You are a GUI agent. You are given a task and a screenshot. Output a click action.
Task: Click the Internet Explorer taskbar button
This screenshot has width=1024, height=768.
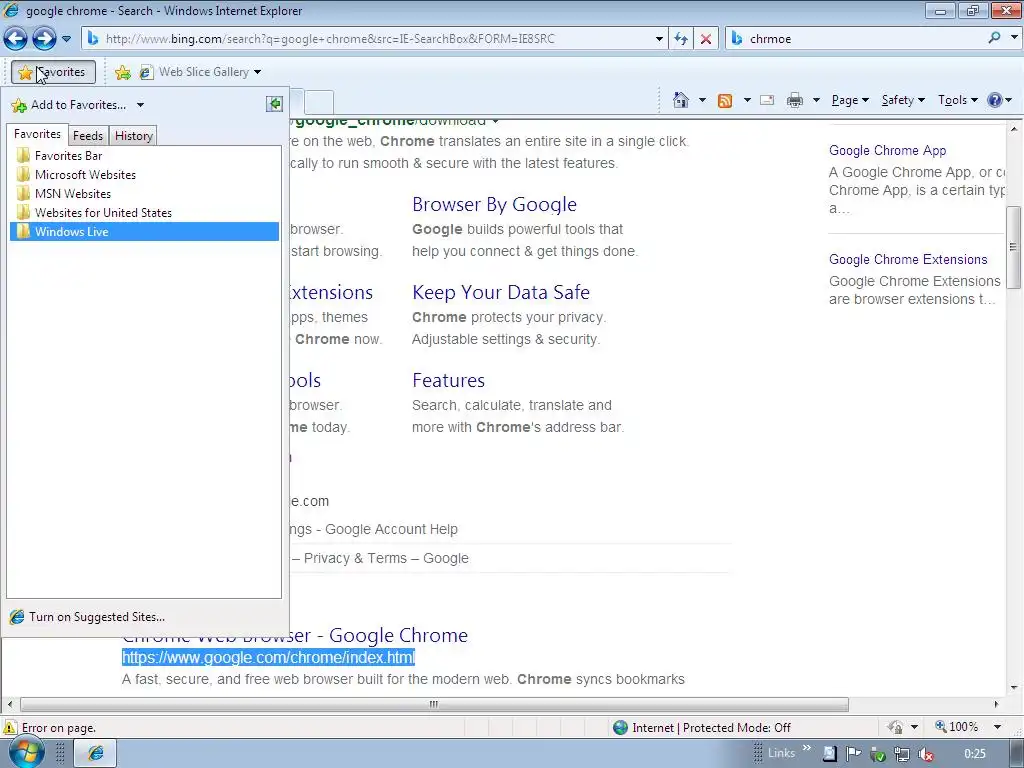coord(95,754)
